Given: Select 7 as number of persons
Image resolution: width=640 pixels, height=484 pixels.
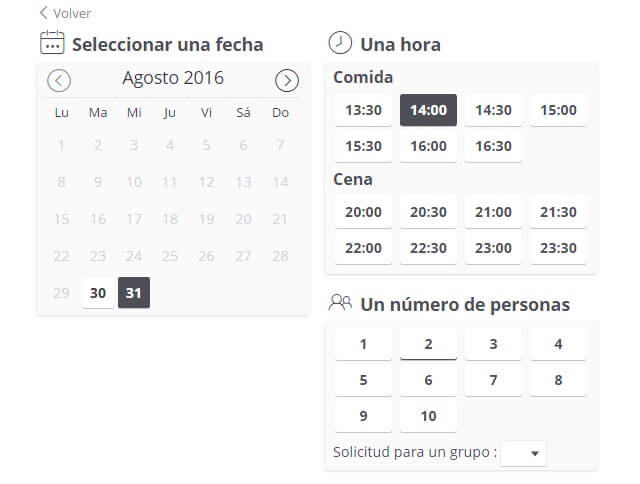Looking at the screenshot, I should click(x=493, y=380).
